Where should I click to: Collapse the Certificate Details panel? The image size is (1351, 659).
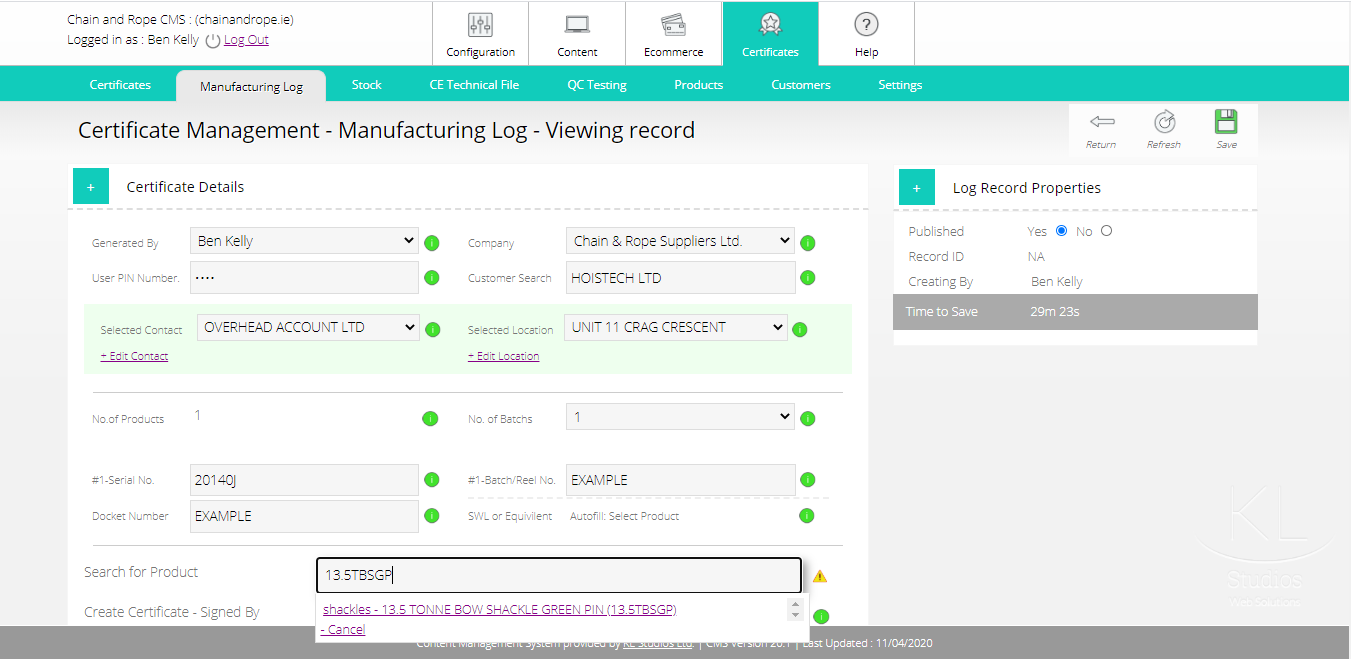coord(91,187)
